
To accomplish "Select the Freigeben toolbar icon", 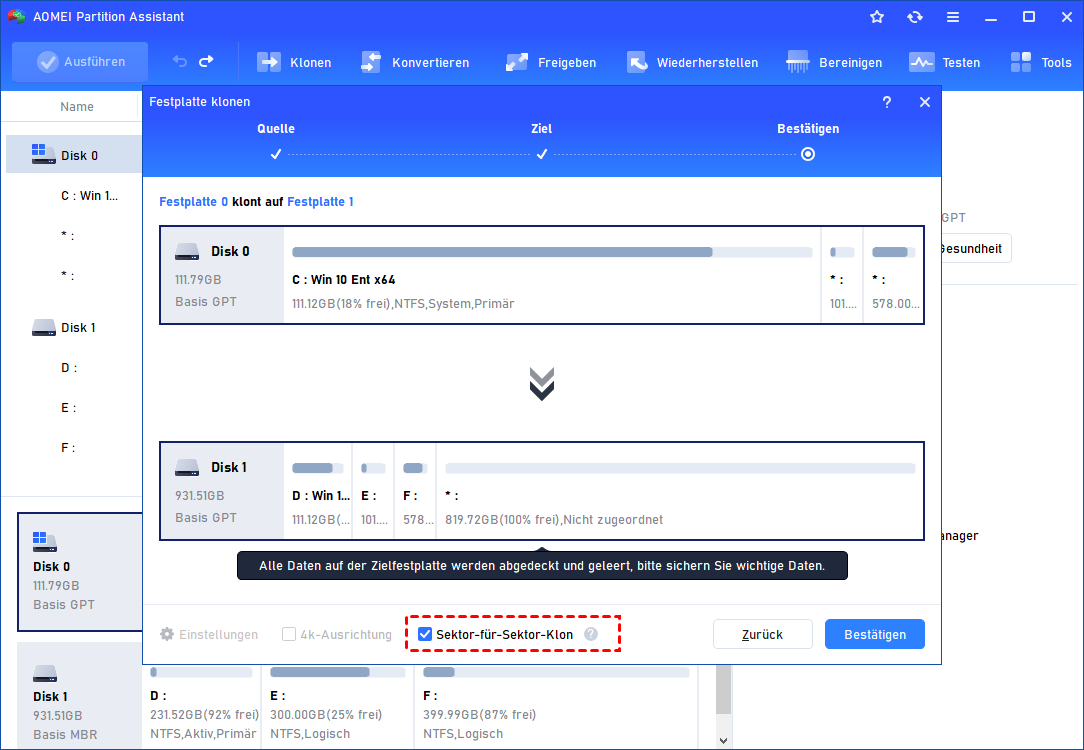I will pyautogui.click(x=517, y=62).
